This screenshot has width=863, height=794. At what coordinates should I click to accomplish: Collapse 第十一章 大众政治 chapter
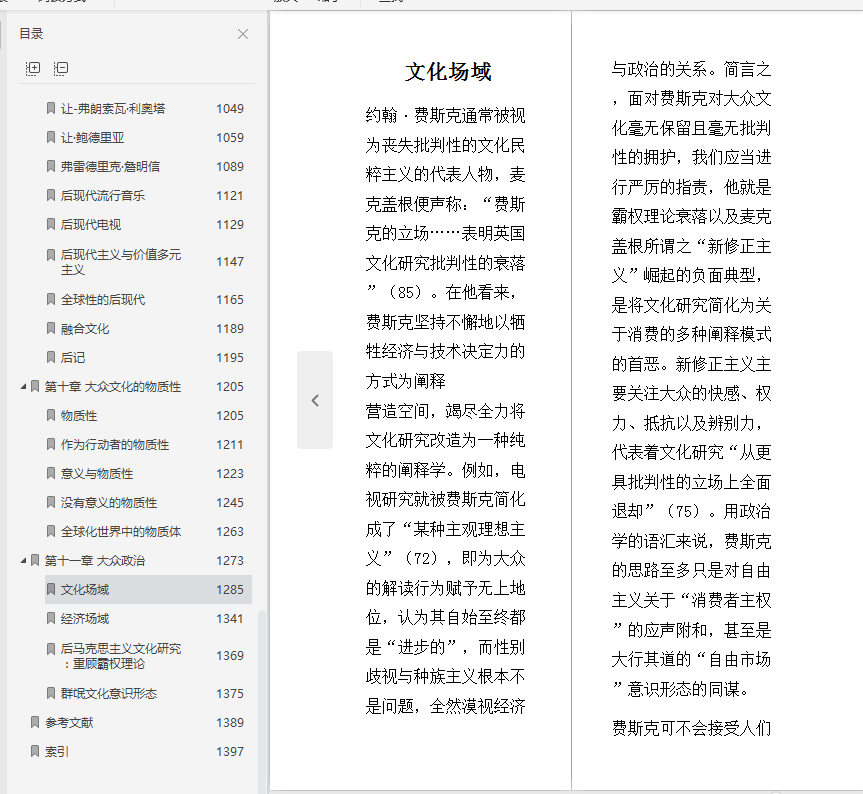coord(23,561)
